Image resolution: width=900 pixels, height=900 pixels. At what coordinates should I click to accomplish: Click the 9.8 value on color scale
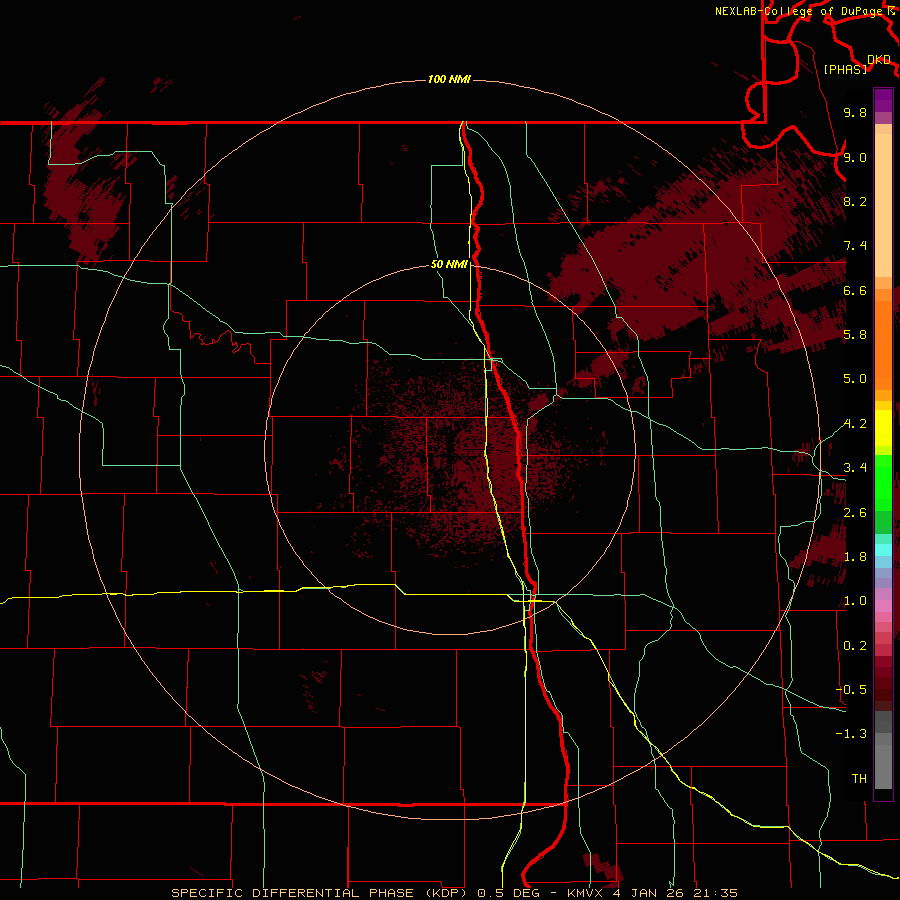[855, 112]
